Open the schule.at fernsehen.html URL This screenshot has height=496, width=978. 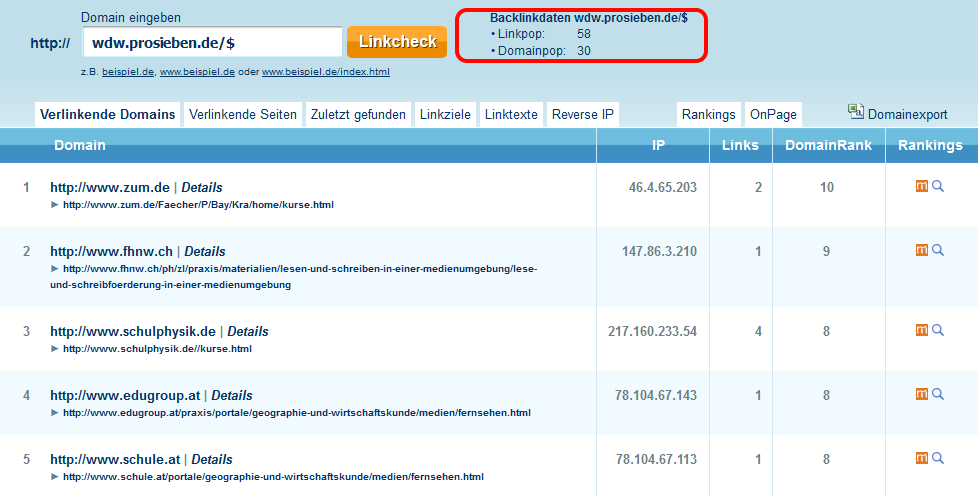[273, 477]
